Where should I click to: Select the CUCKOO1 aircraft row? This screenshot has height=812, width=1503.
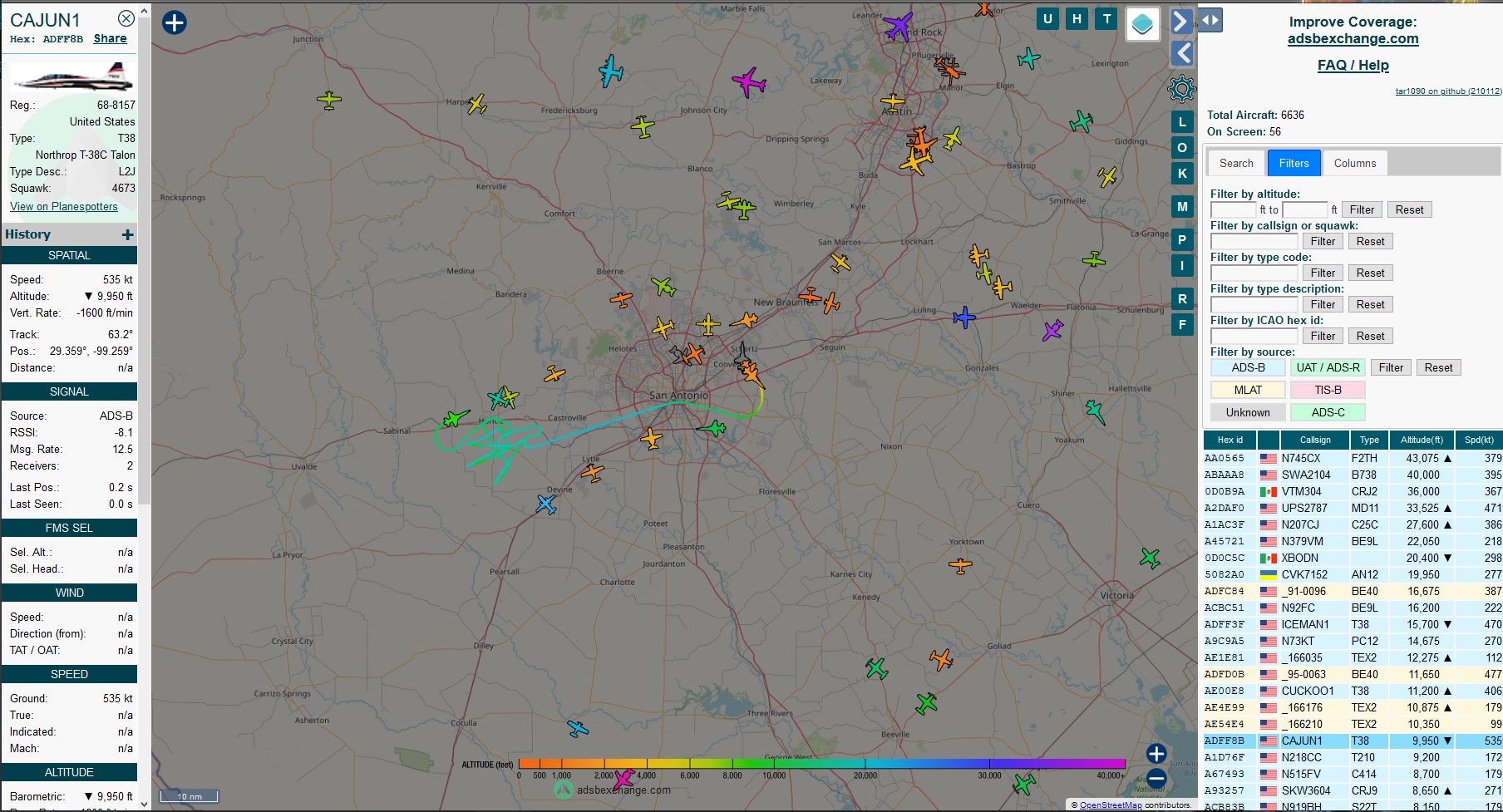click(x=1353, y=691)
